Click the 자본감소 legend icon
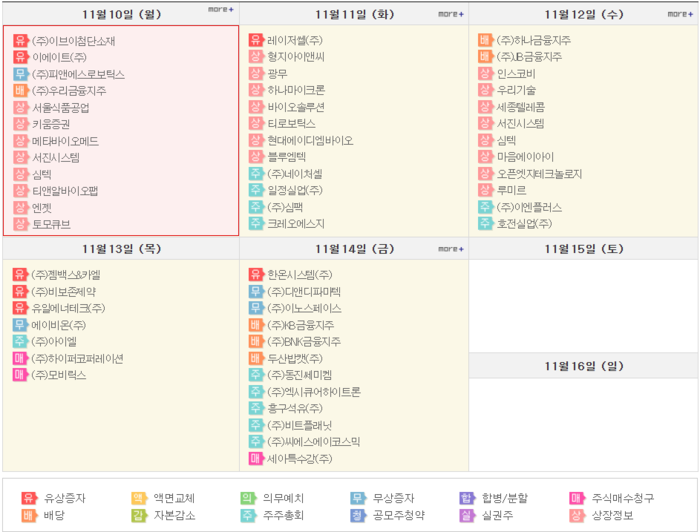Viewport: 700px width, 532px height. point(139,515)
